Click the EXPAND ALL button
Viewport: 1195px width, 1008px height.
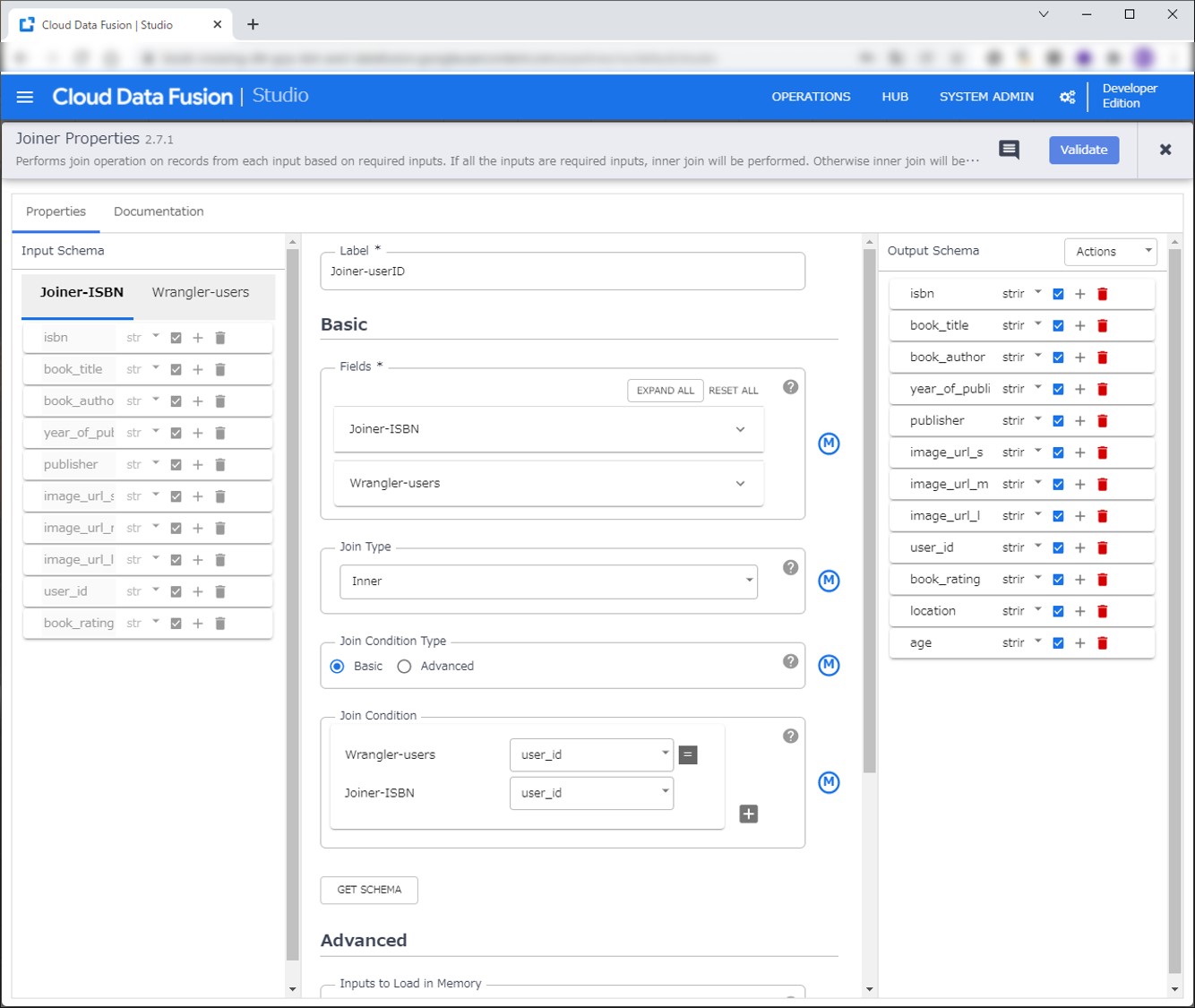666,391
